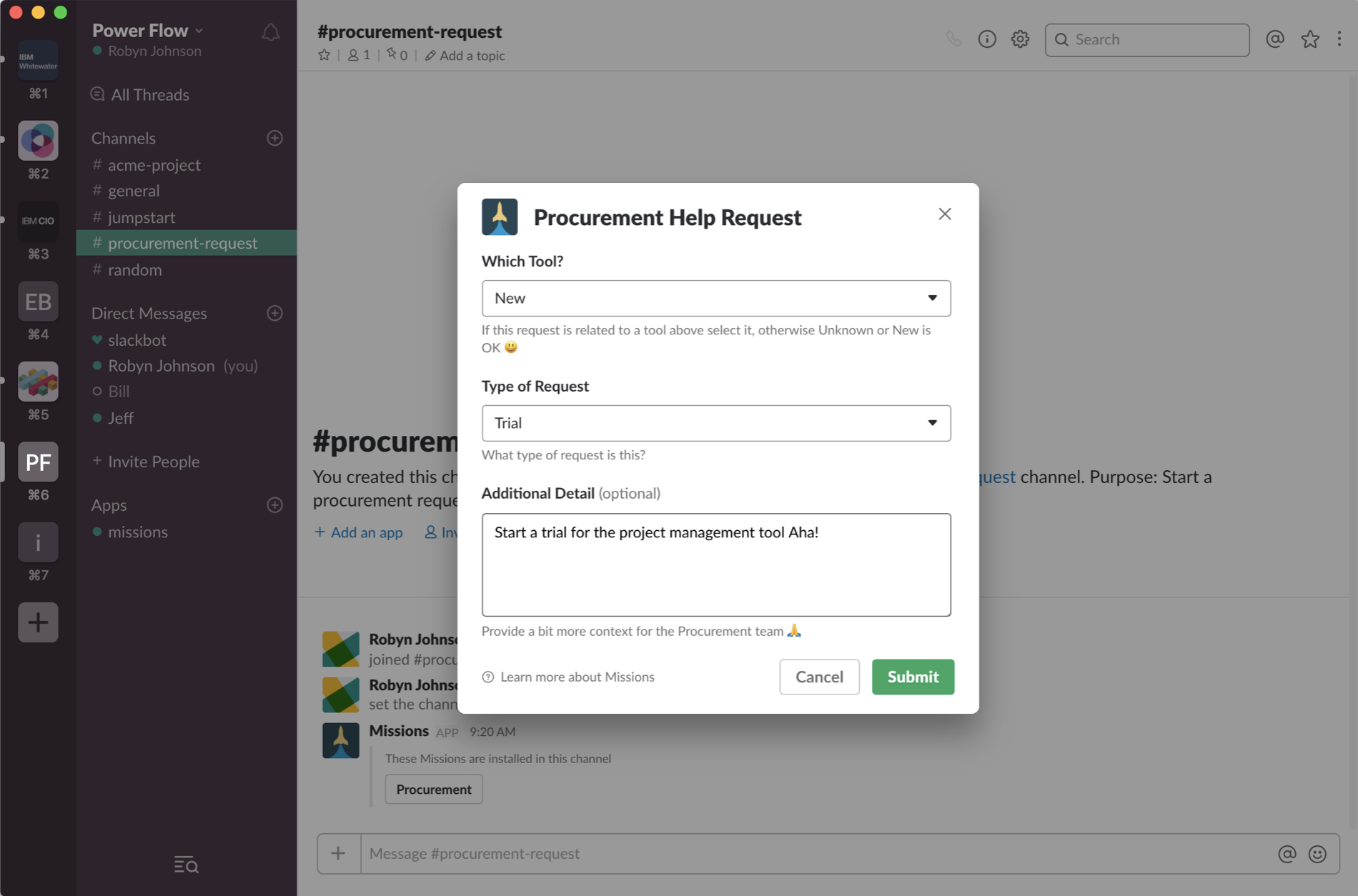
Task: Switch to IBM CIO workspace
Action: pyautogui.click(x=38, y=221)
